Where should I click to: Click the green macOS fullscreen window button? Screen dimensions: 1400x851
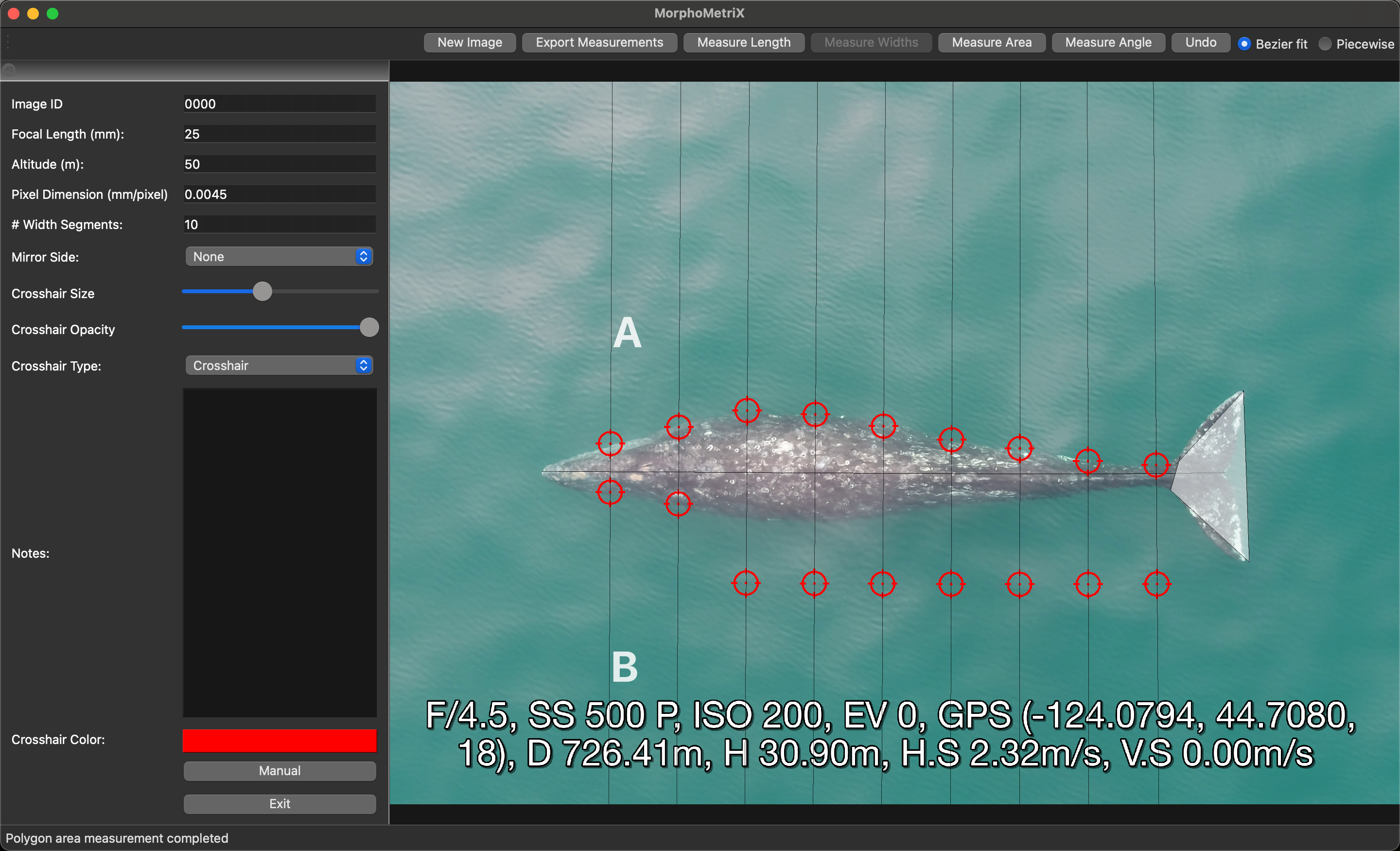click(x=52, y=13)
